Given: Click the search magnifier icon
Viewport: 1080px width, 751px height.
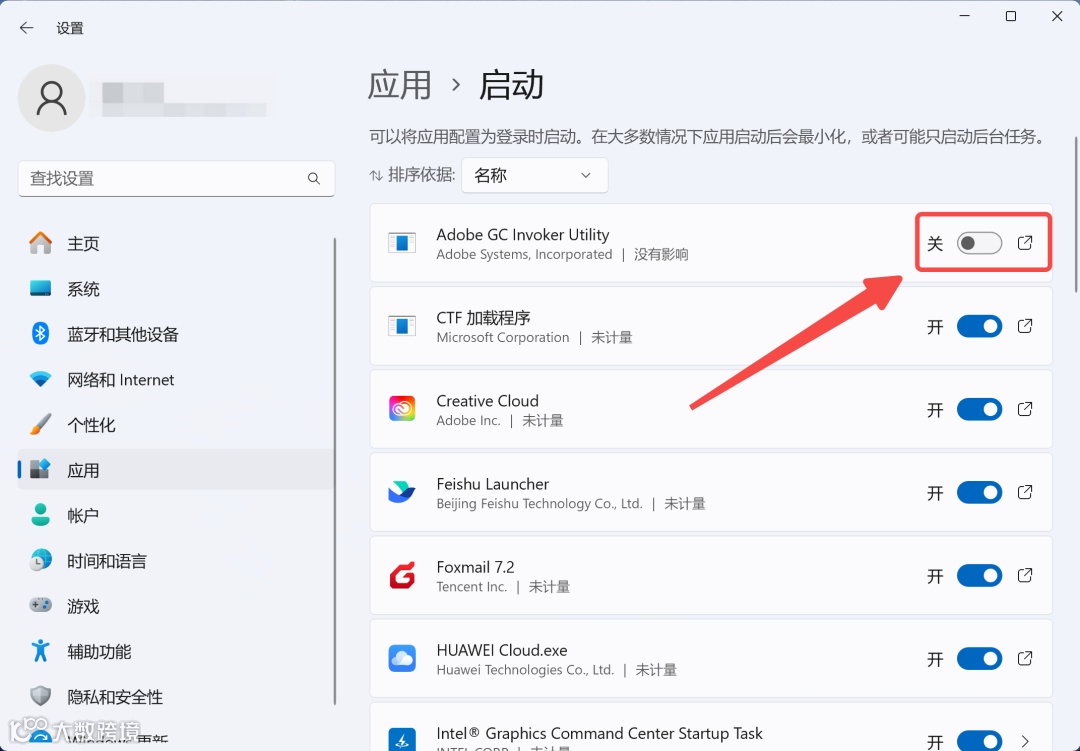Looking at the screenshot, I should tap(313, 178).
